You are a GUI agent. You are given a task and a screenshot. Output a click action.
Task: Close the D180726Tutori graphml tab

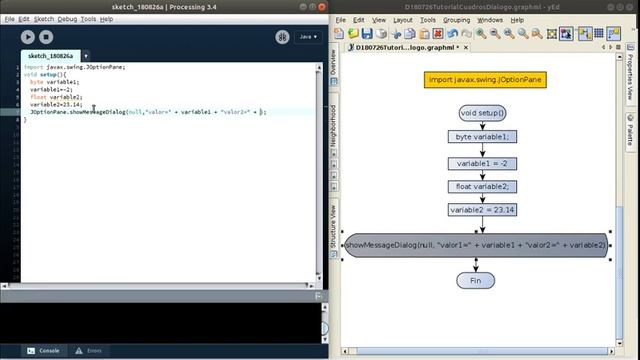(x=465, y=48)
